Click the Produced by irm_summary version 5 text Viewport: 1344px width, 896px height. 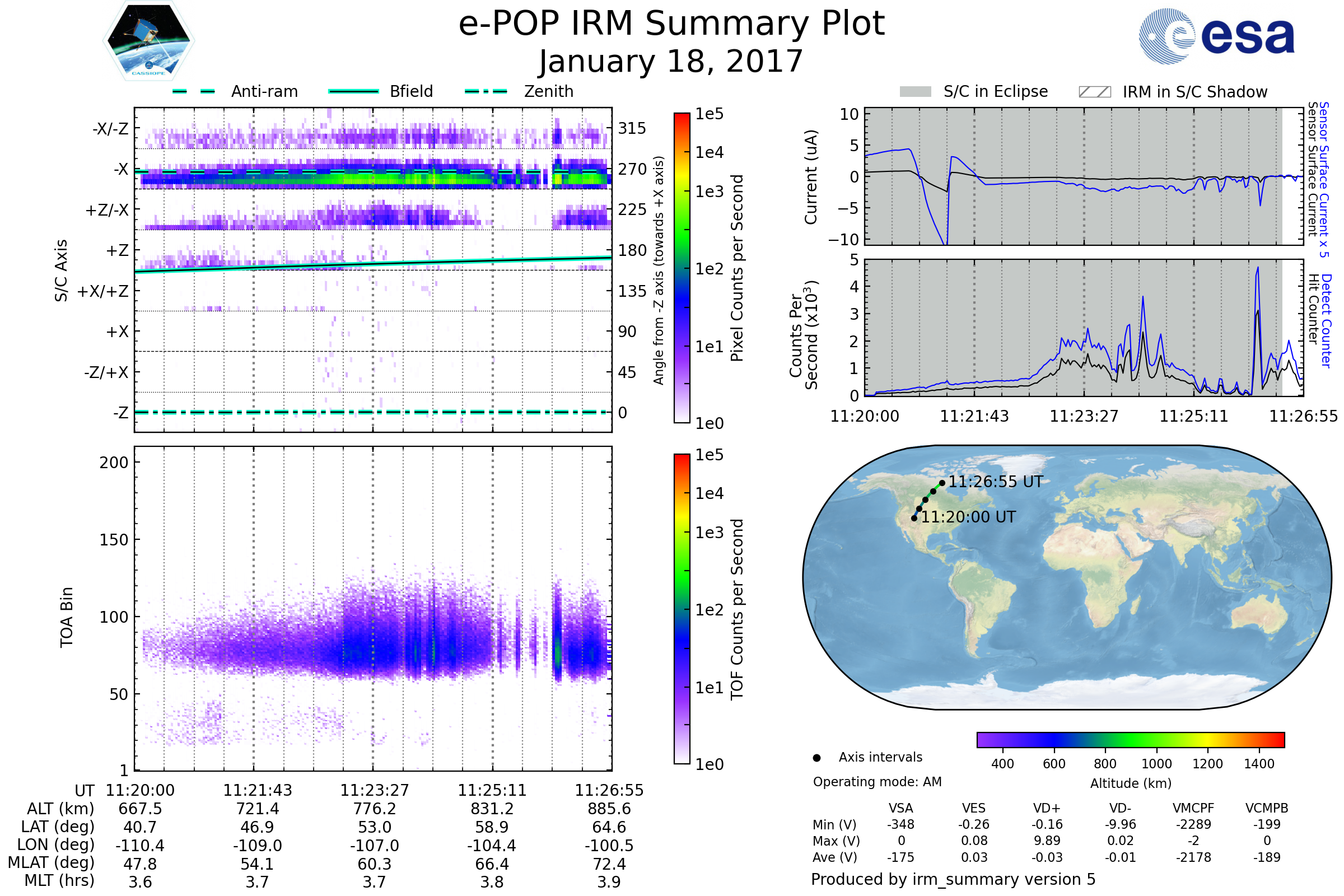point(953,879)
